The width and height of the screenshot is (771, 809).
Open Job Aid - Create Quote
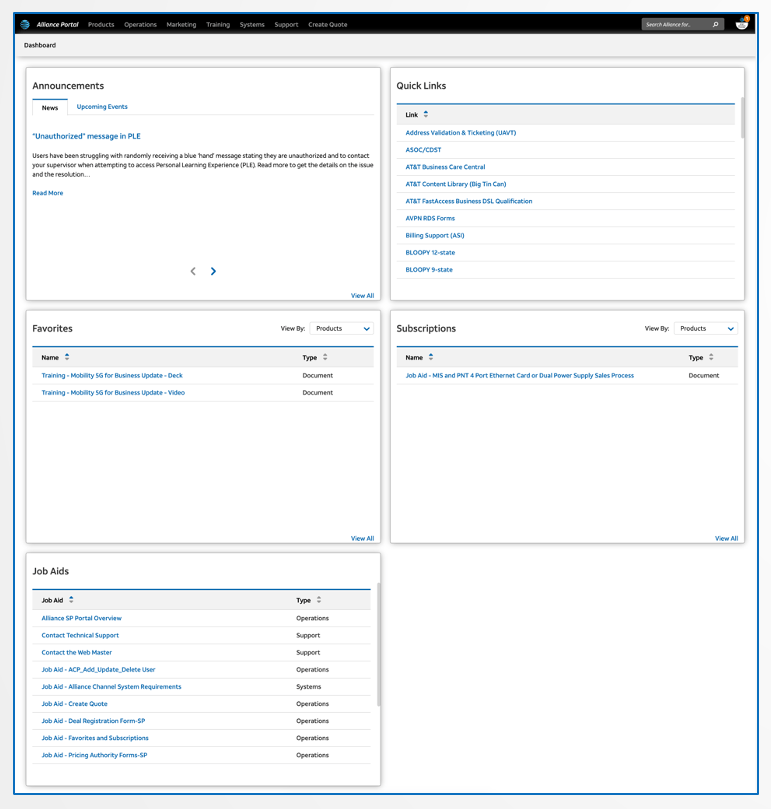click(74, 704)
